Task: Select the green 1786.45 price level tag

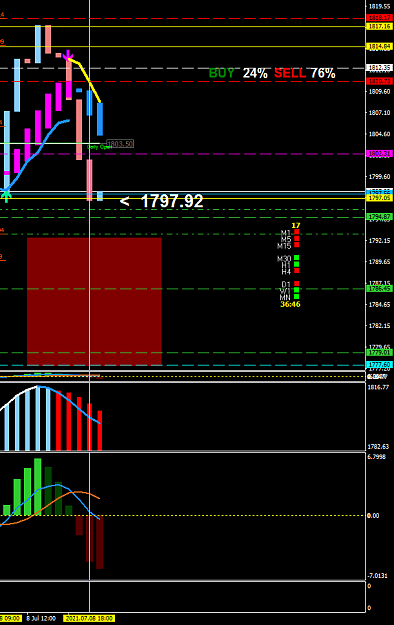Action: [x=379, y=288]
